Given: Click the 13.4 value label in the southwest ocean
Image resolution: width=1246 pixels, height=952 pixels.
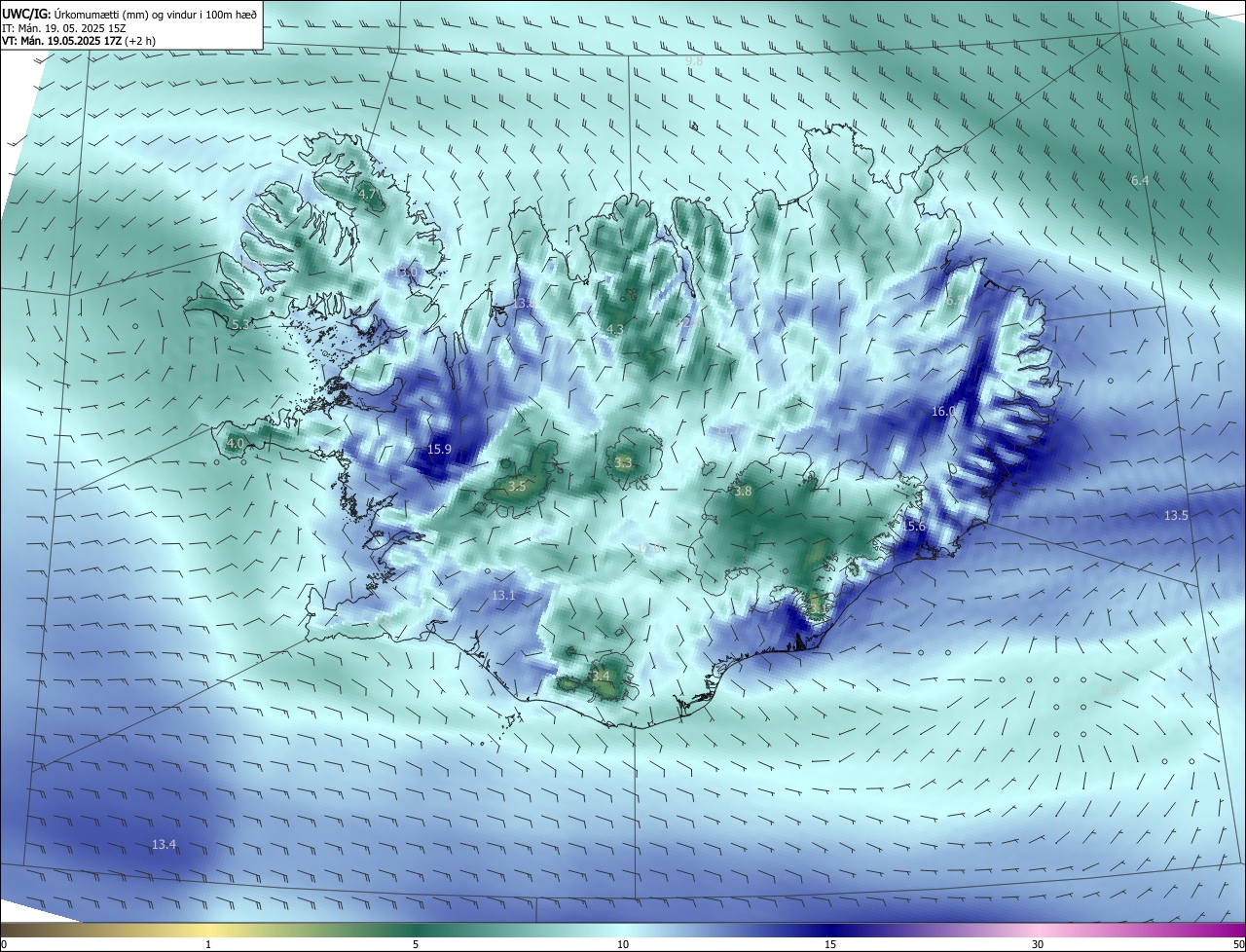Looking at the screenshot, I should 165,845.
